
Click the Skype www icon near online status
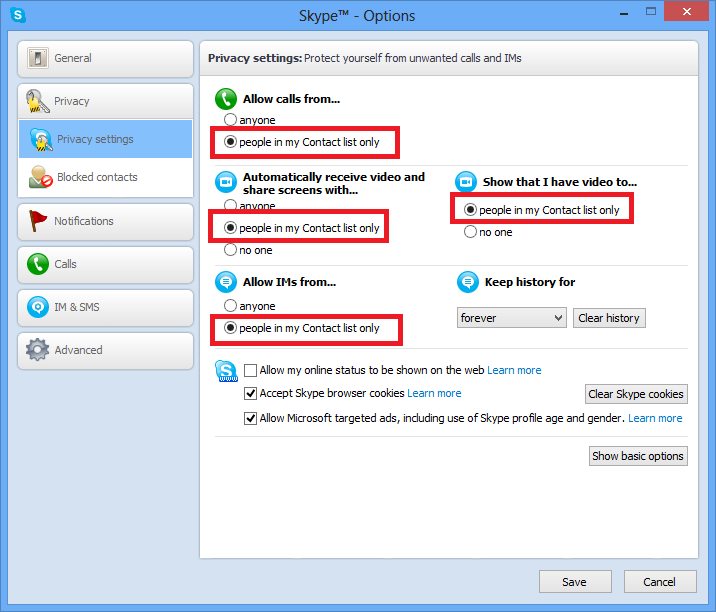point(226,371)
